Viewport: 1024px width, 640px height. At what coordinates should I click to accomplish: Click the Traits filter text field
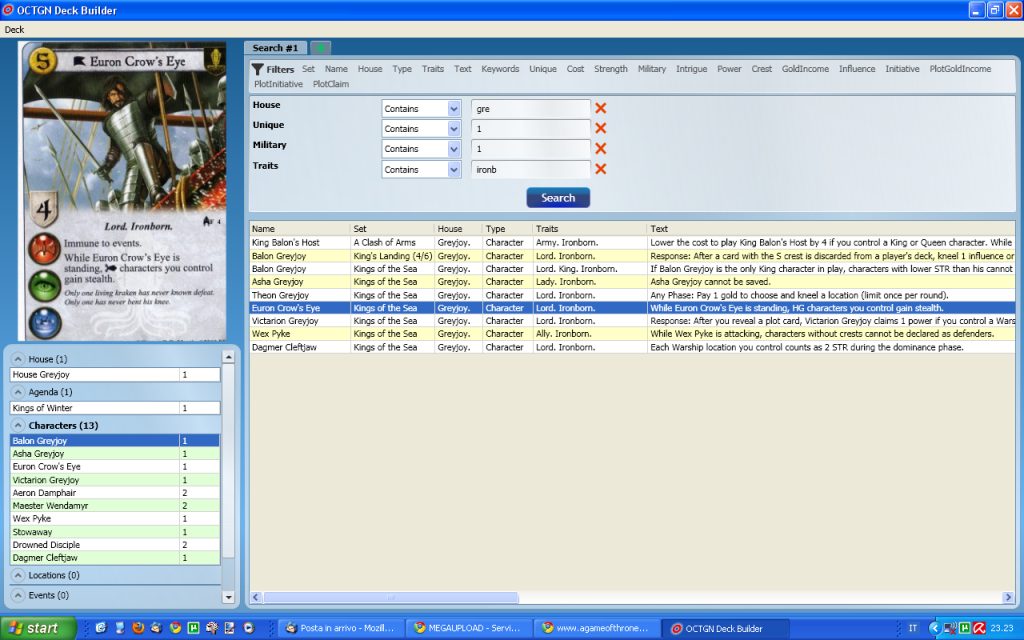(x=530, y=169)
